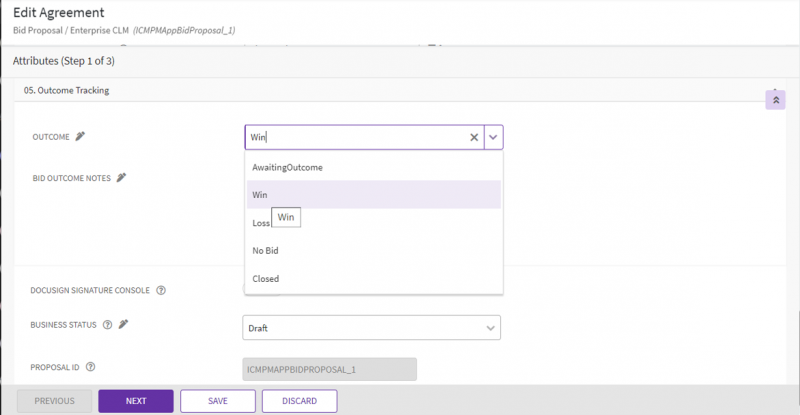The image size is (800, 415).
Task: Click the SAVE button
Action: (x=218, y=401)
